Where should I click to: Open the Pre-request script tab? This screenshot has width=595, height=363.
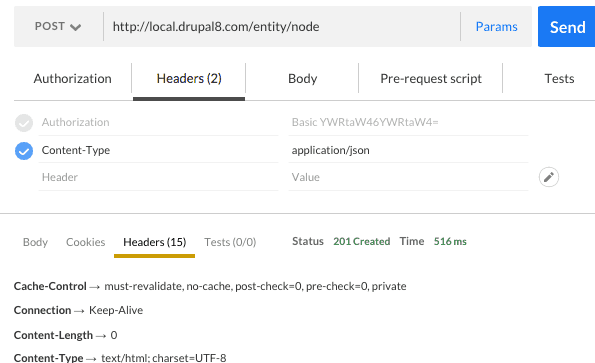431,79
